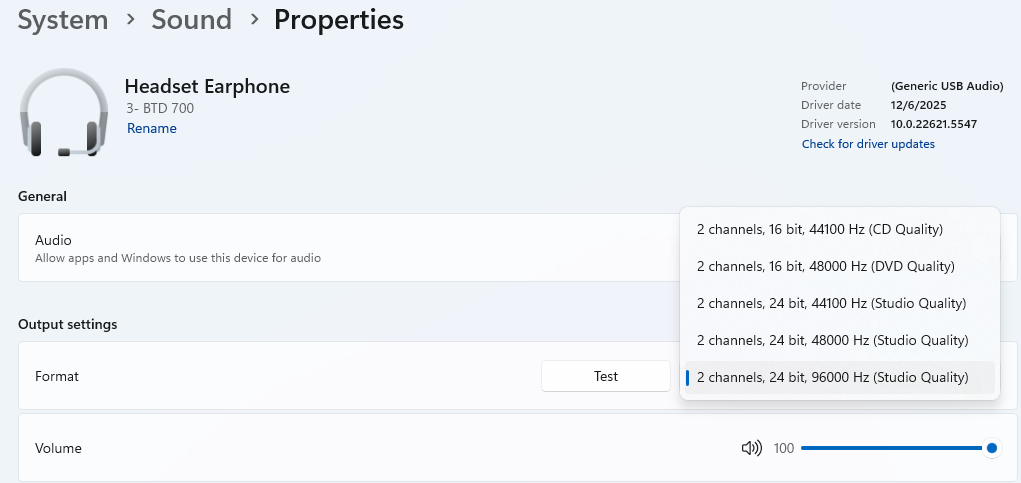The width and height of the screenshot is (1021, 483).
Task: Pick 24 bit, 44100 Hz Studio Quality
Action: (831, 303)
